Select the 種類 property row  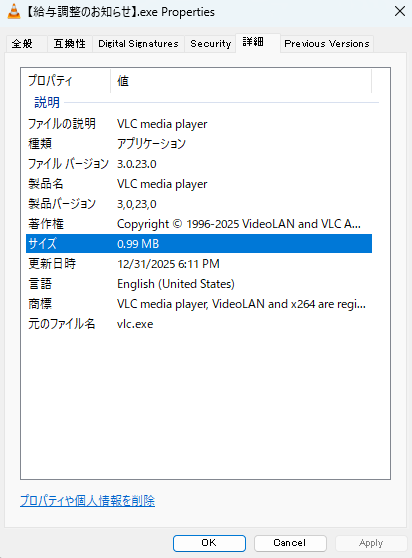[199, 144]
